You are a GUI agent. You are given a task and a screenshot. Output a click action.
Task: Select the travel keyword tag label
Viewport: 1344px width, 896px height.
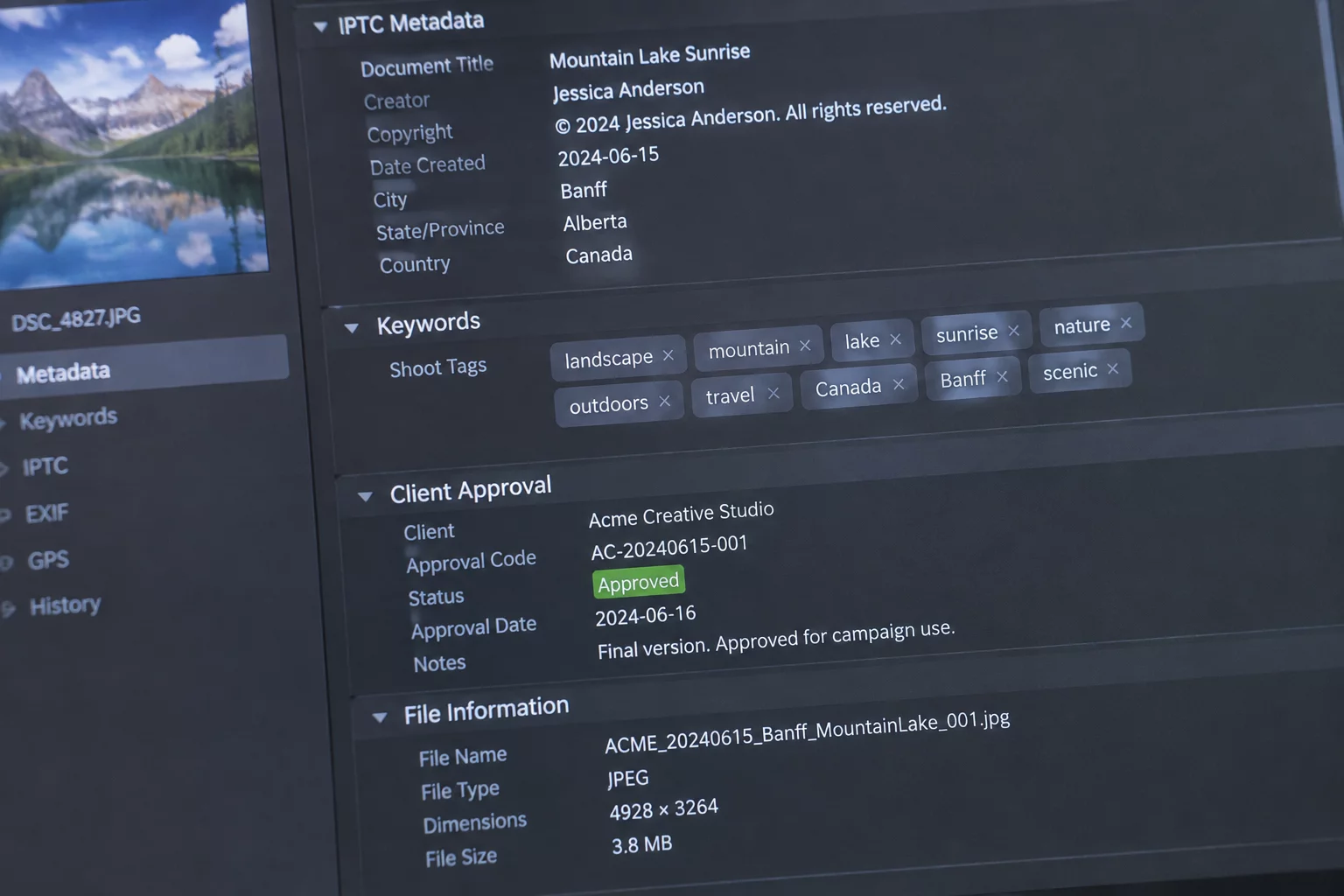[x=730, y=396]
